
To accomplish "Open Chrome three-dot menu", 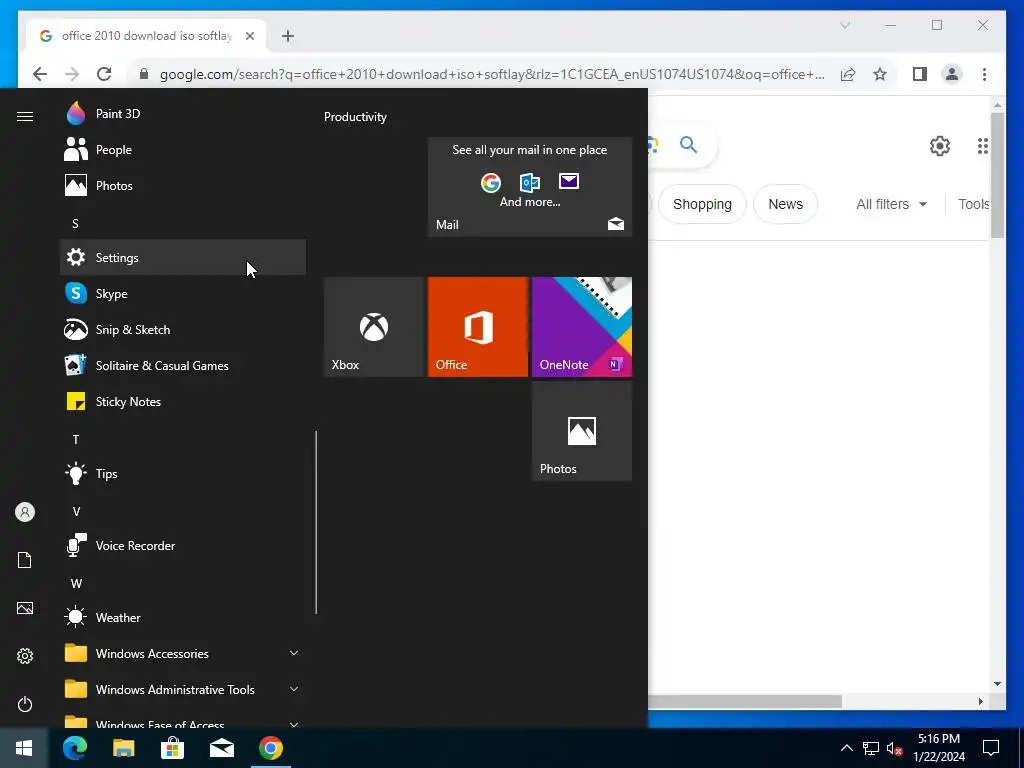I will (x=984, y=74).
